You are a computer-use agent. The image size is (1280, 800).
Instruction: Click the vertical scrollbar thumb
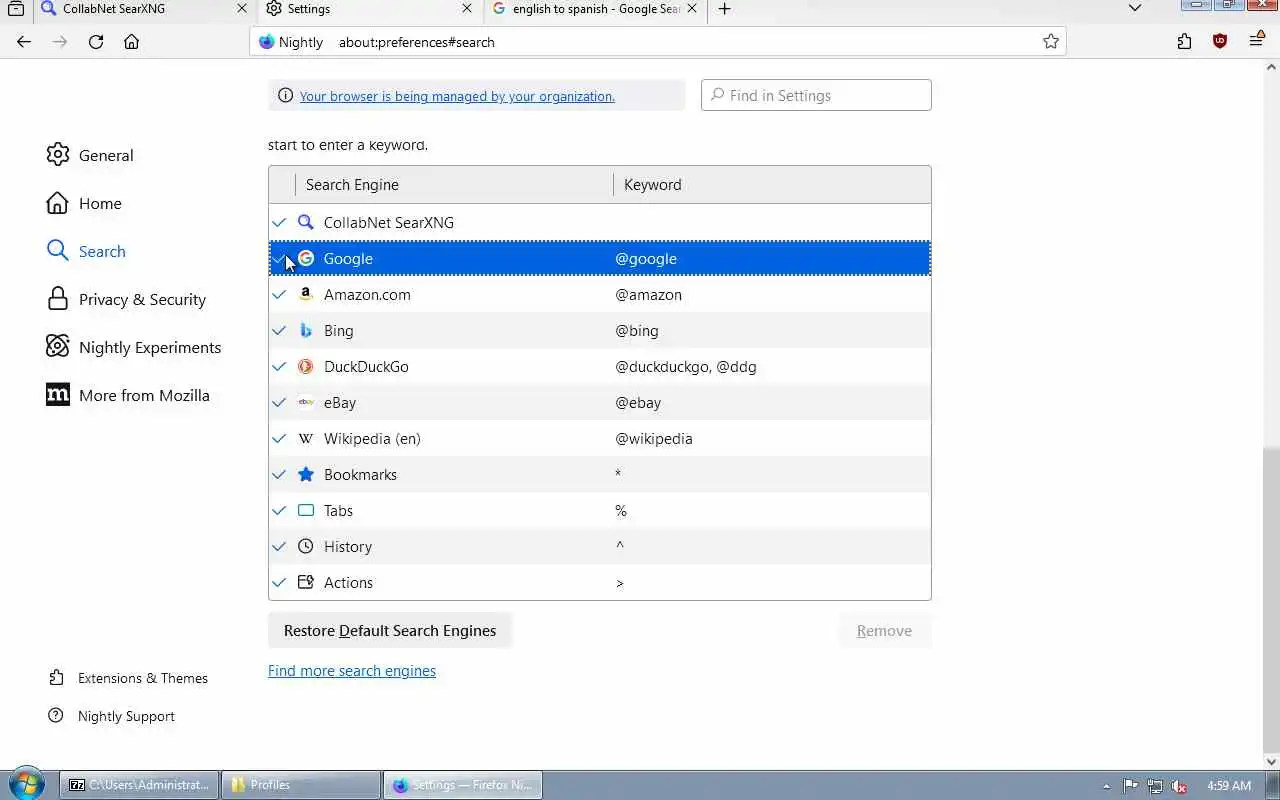click(x=1271, y=600)
